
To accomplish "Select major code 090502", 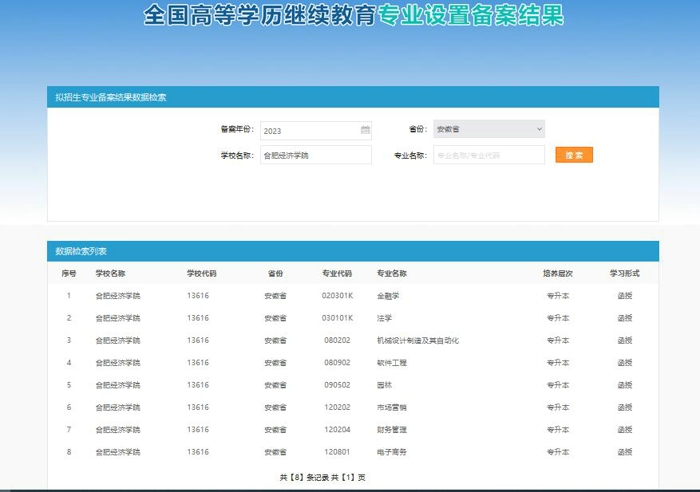I will tap(338, 385).
